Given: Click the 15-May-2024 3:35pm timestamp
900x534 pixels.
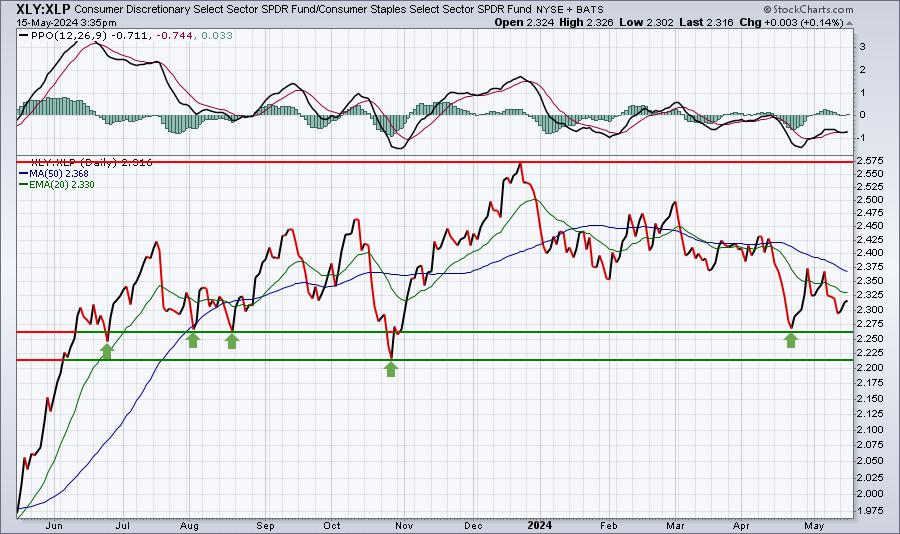Looking at the screenshot, I should coord(66,23).
